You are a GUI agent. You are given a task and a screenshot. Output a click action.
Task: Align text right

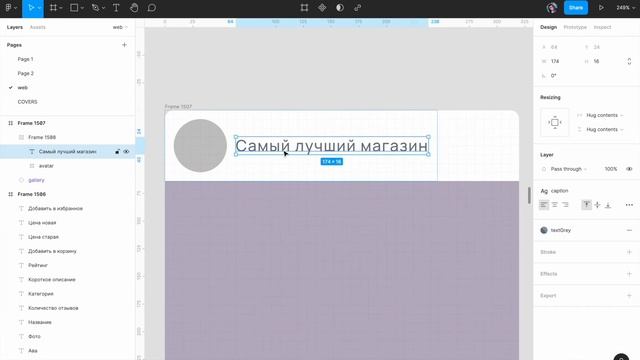click(565, 205)
